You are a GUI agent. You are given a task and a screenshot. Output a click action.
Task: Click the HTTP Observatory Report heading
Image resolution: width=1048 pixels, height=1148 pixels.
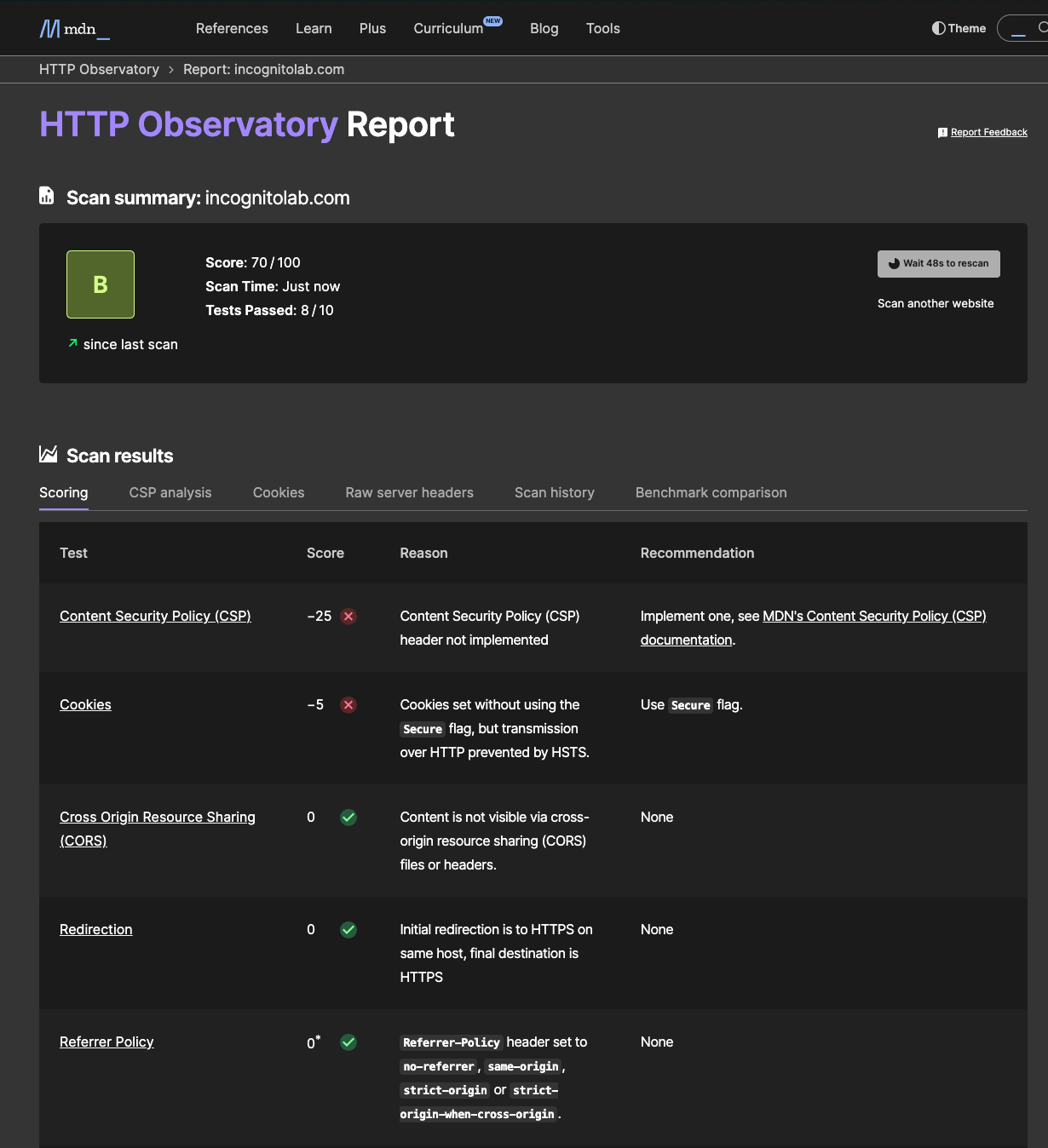pos(247,124)
